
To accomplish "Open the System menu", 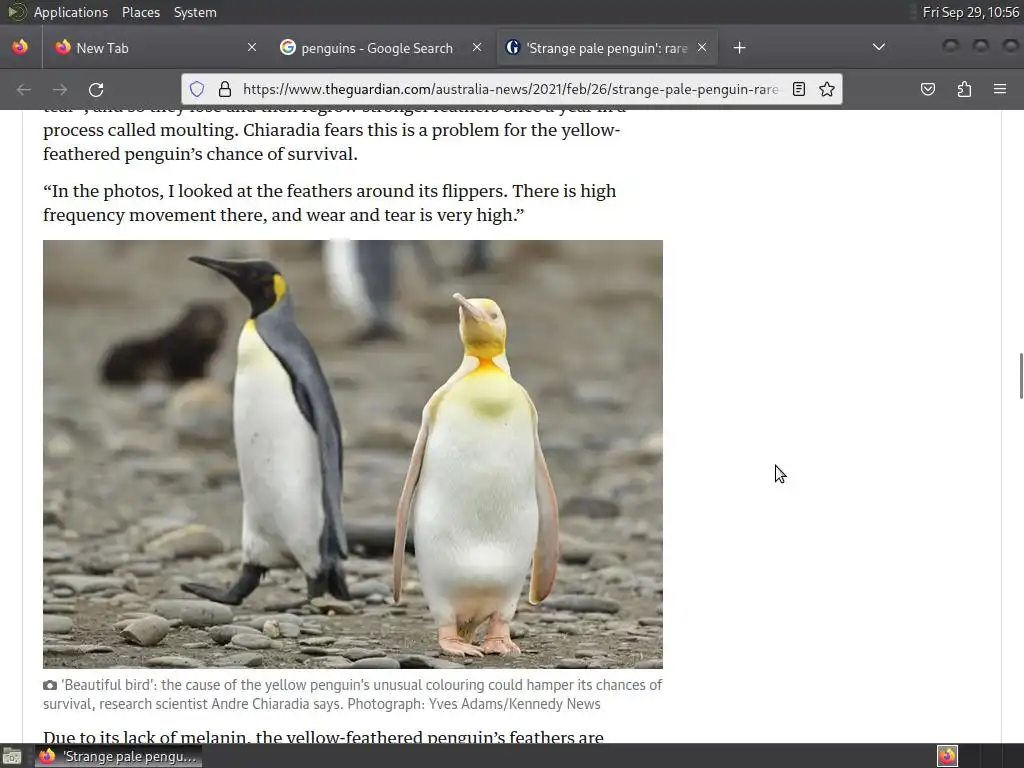I will [x=195, y=12].
